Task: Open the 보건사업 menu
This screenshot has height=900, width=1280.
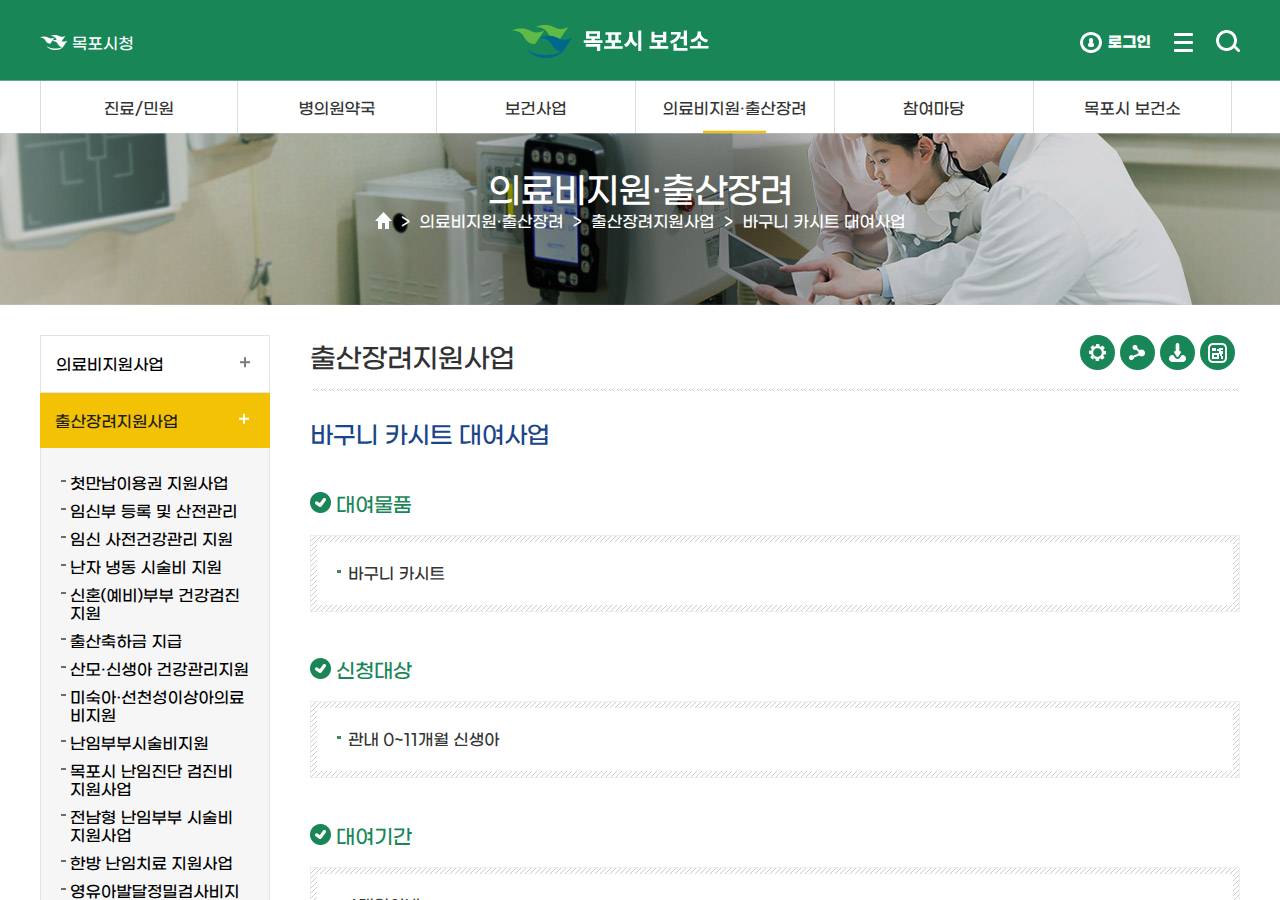Action: (x=536, y=108)
